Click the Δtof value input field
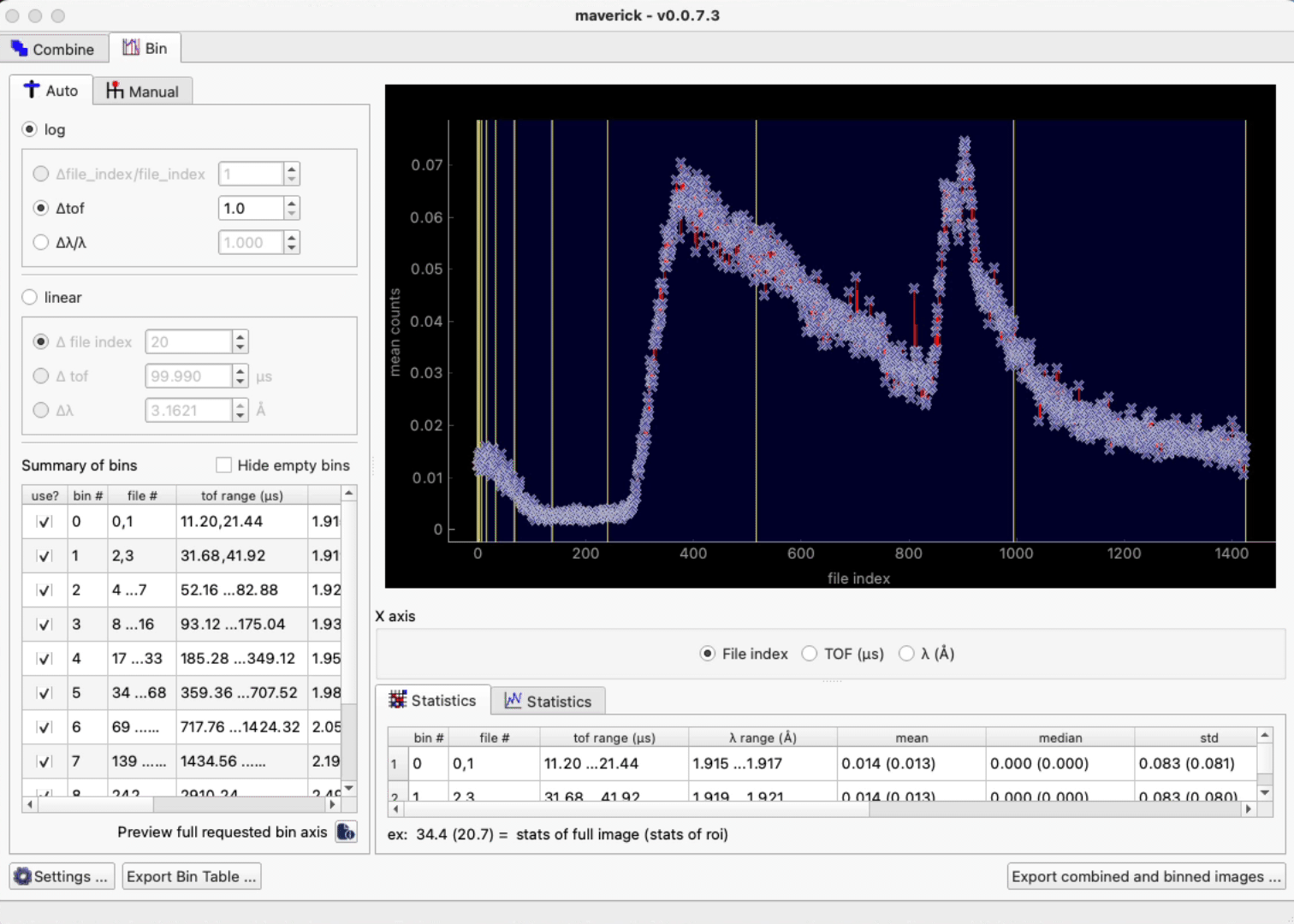 [x=250, y=208]
